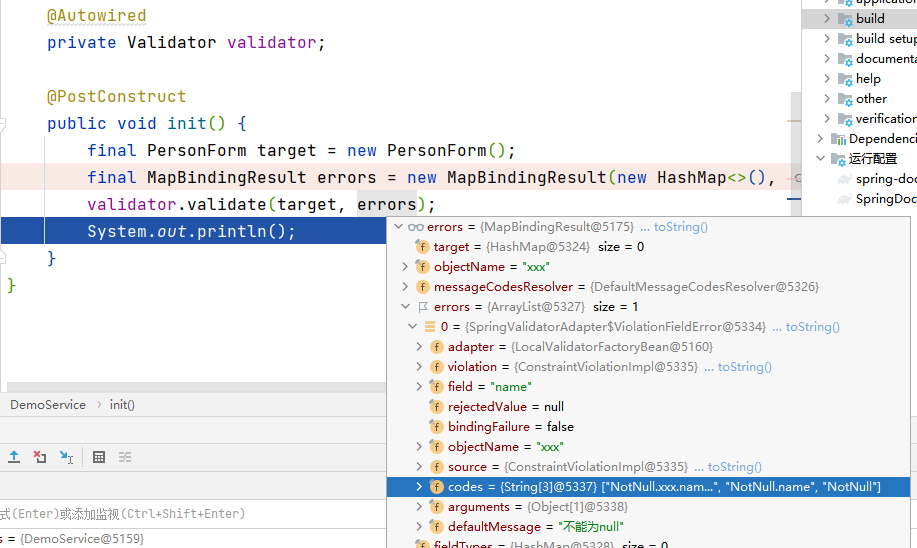Screen dimensions: 917x548
Task: Click errors variable in validator.validate call
Action: coord(387,205)
